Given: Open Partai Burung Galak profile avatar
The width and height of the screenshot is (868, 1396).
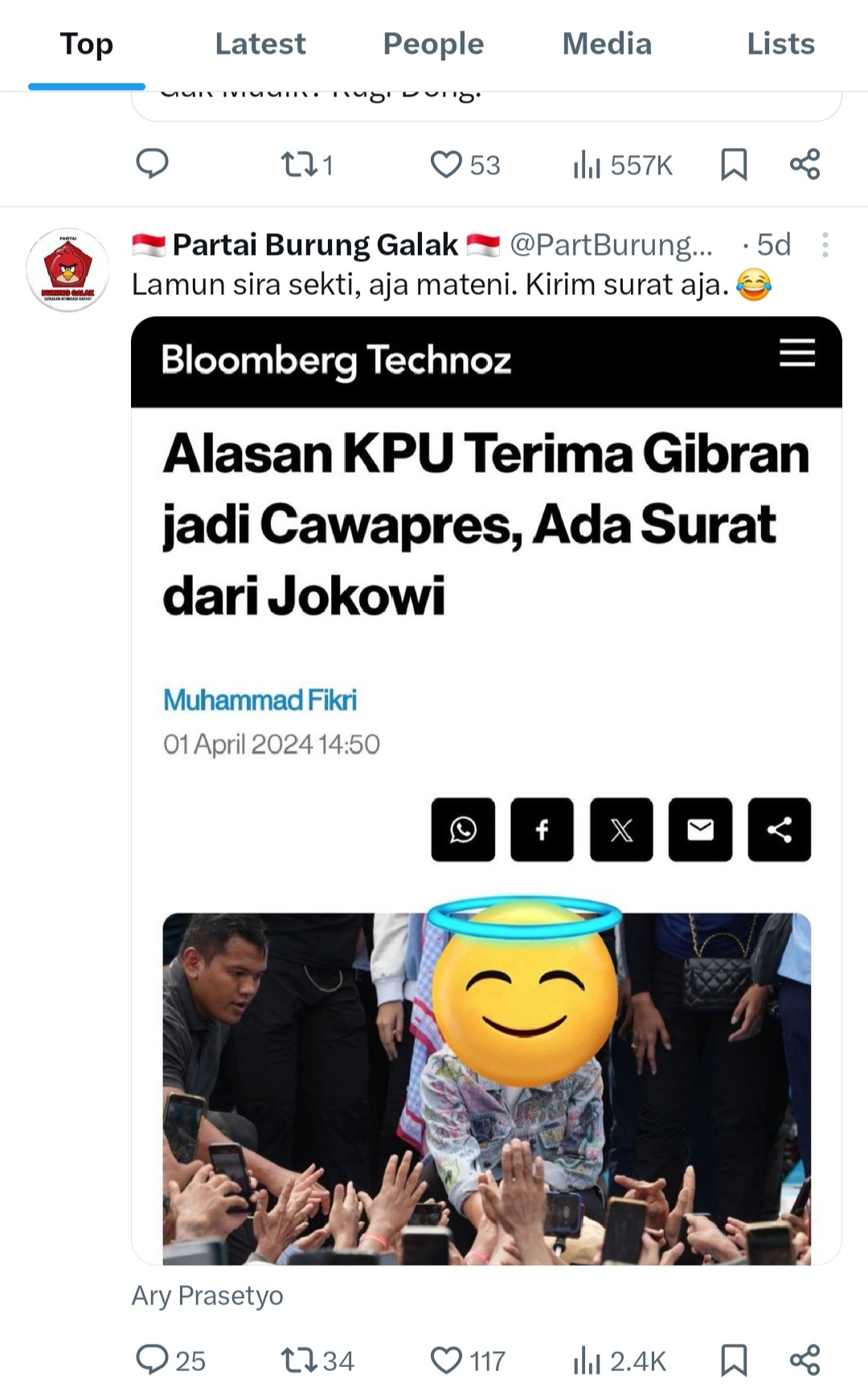Looking at the screenshot, I should coord(68,270).
